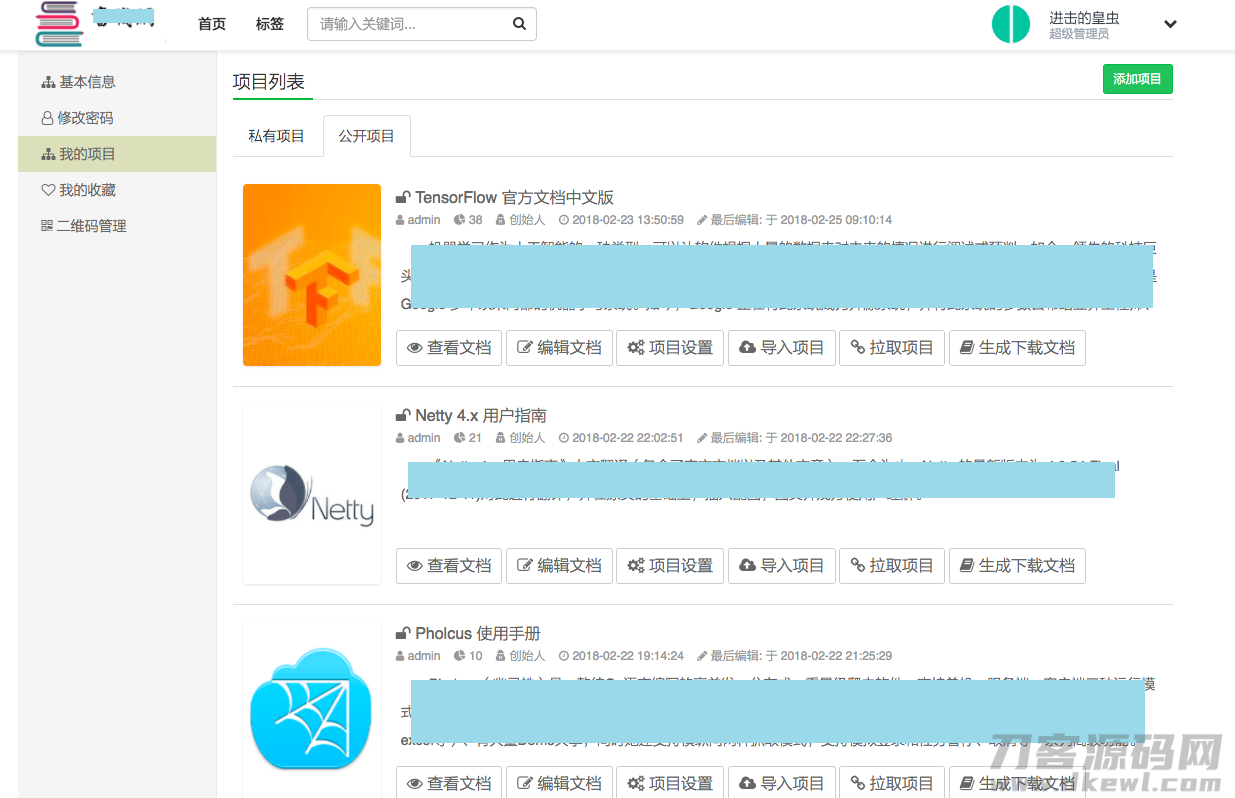Click the cloud upload icon on 导入项目
Viewport: 1235px width, 798px height.
(749, 348)
